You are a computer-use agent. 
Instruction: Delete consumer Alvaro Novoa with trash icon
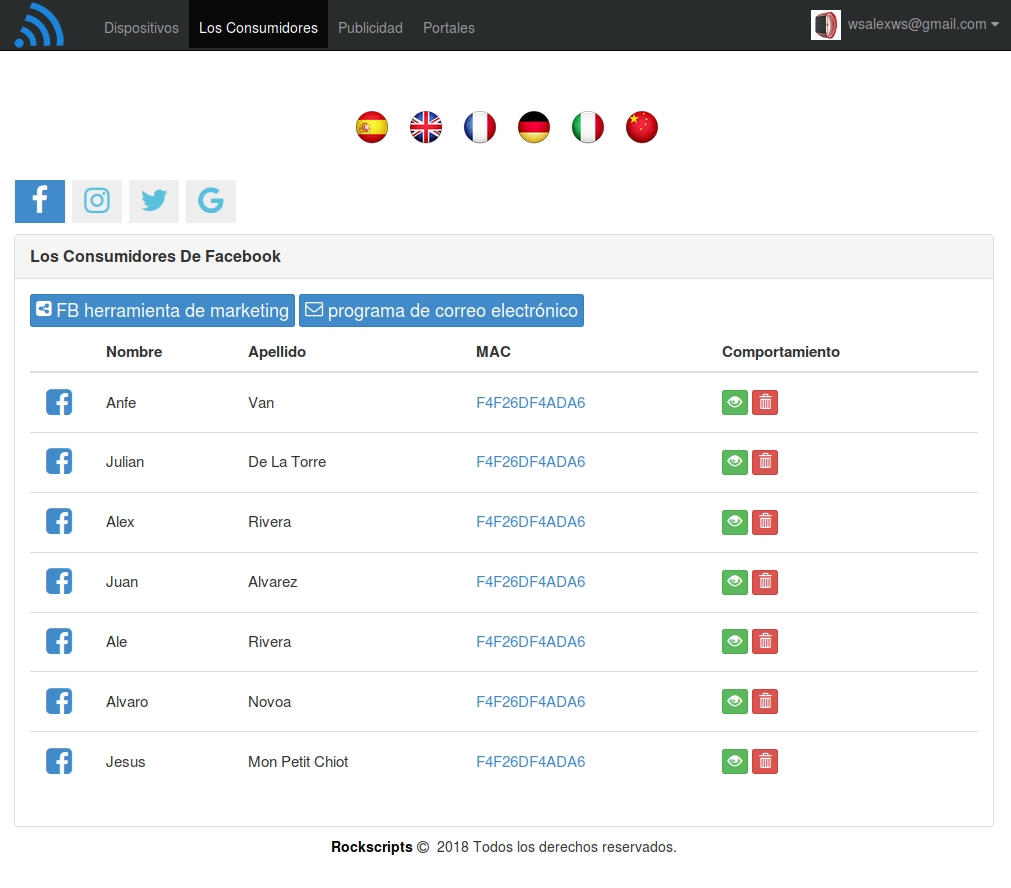point(765,702)
